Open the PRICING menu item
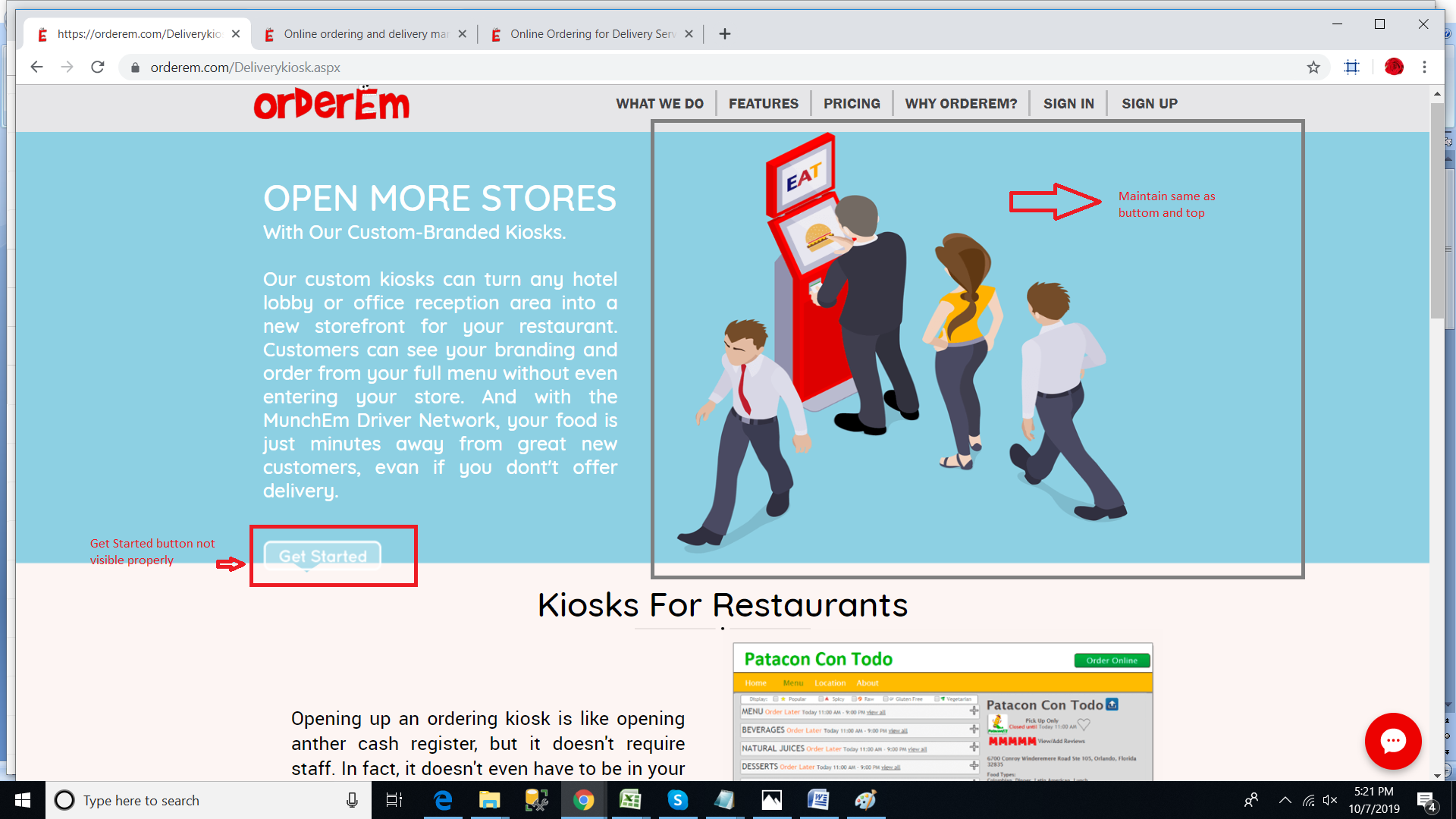 852,104
